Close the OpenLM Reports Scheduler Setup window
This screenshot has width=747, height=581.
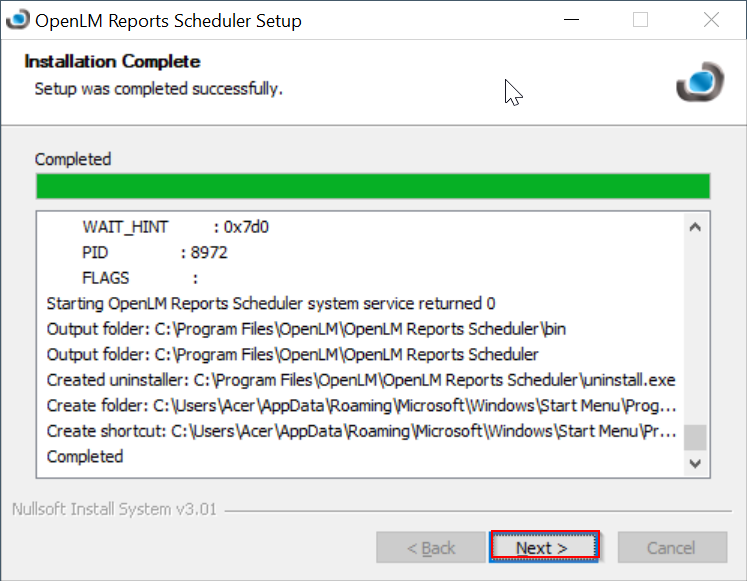pos(711,20)
